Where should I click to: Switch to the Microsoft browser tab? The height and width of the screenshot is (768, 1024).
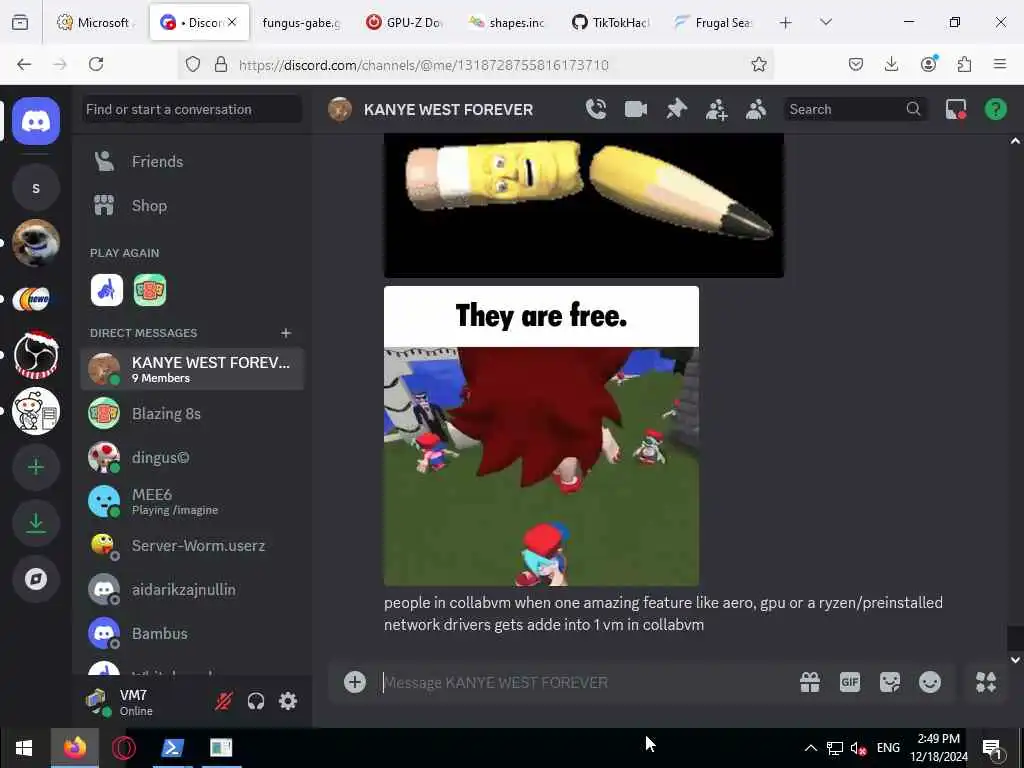click(95, 22)
